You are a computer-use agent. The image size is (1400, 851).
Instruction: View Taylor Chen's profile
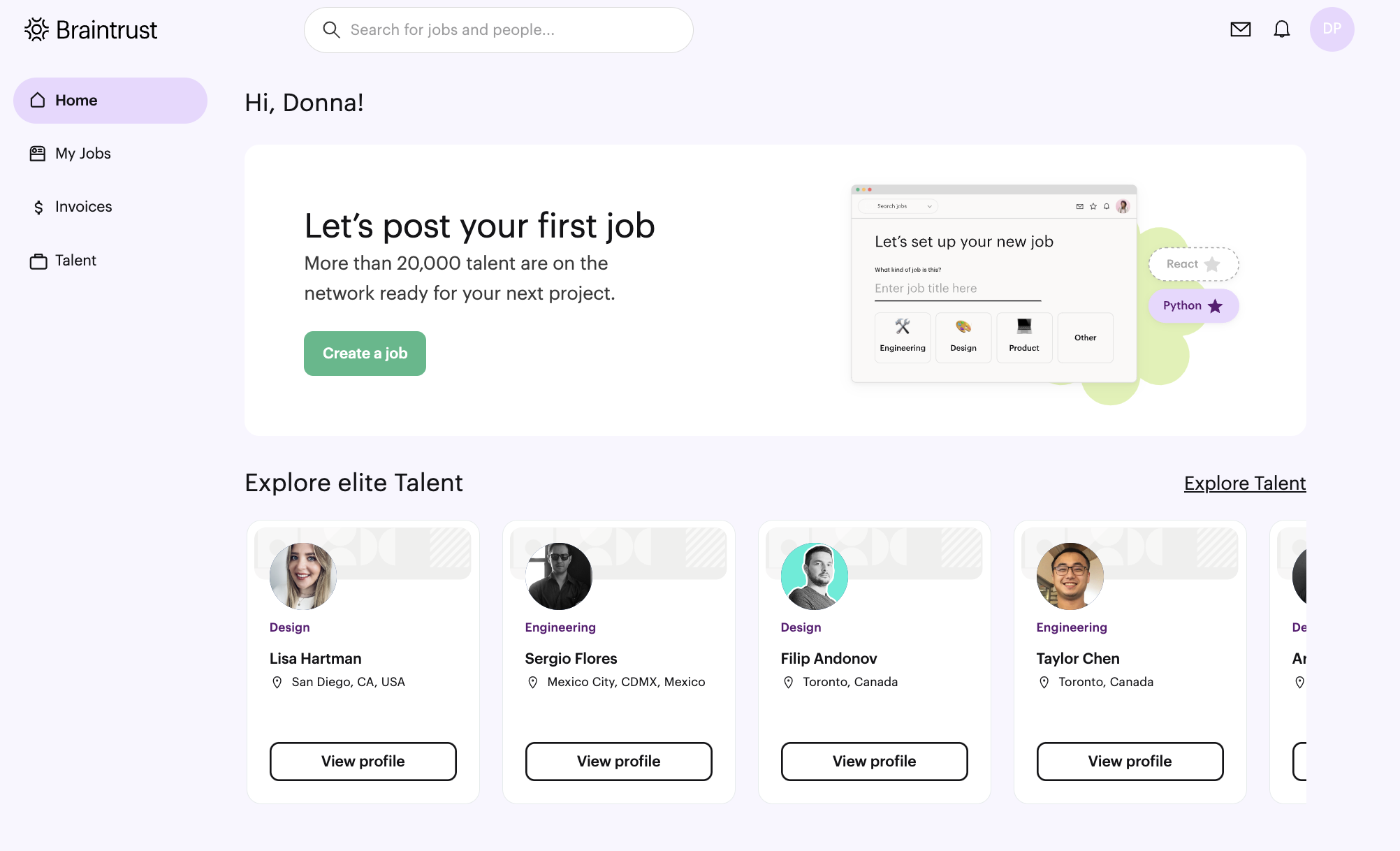coord(1130,762)
